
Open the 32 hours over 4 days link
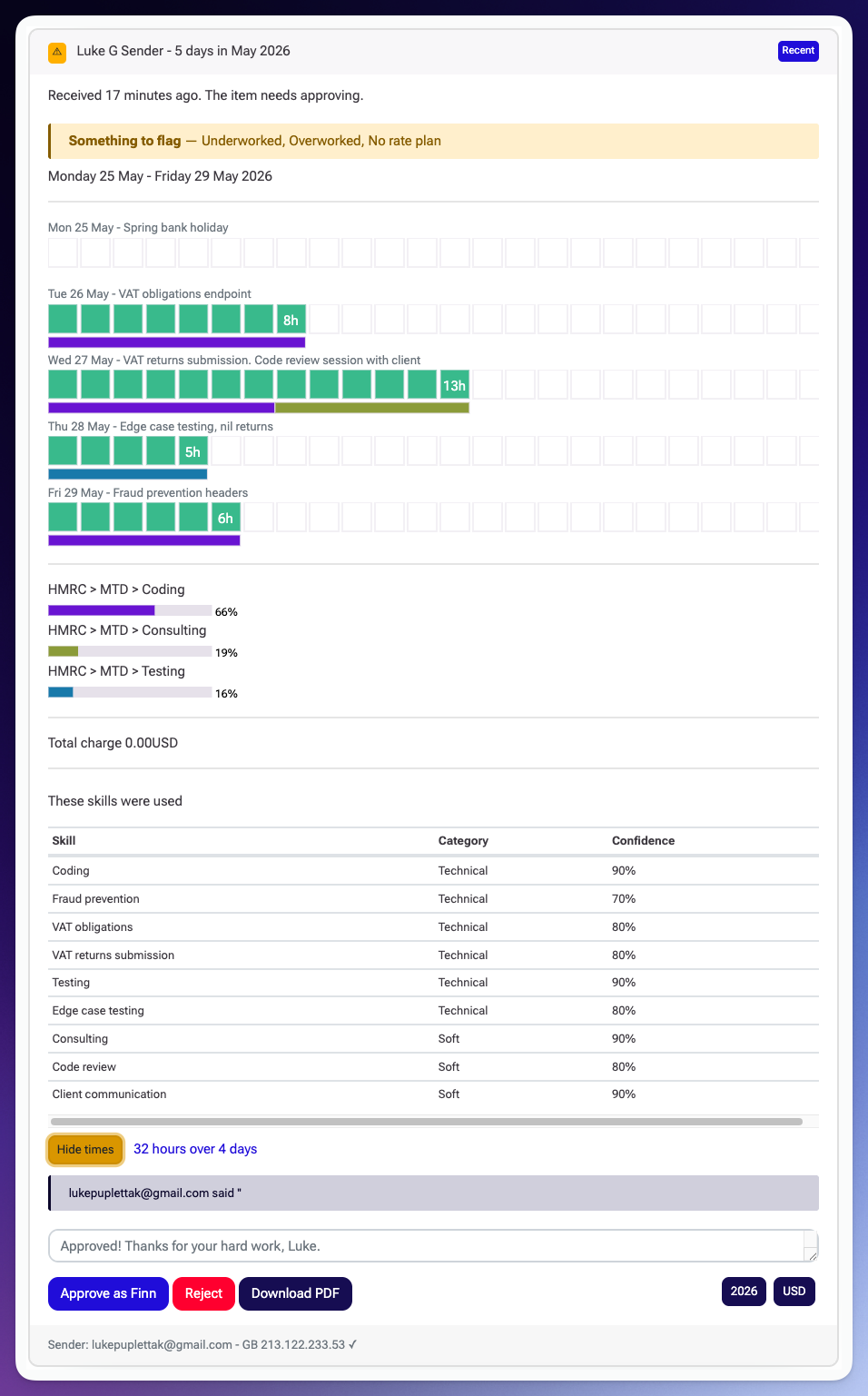click(195, 1149)
